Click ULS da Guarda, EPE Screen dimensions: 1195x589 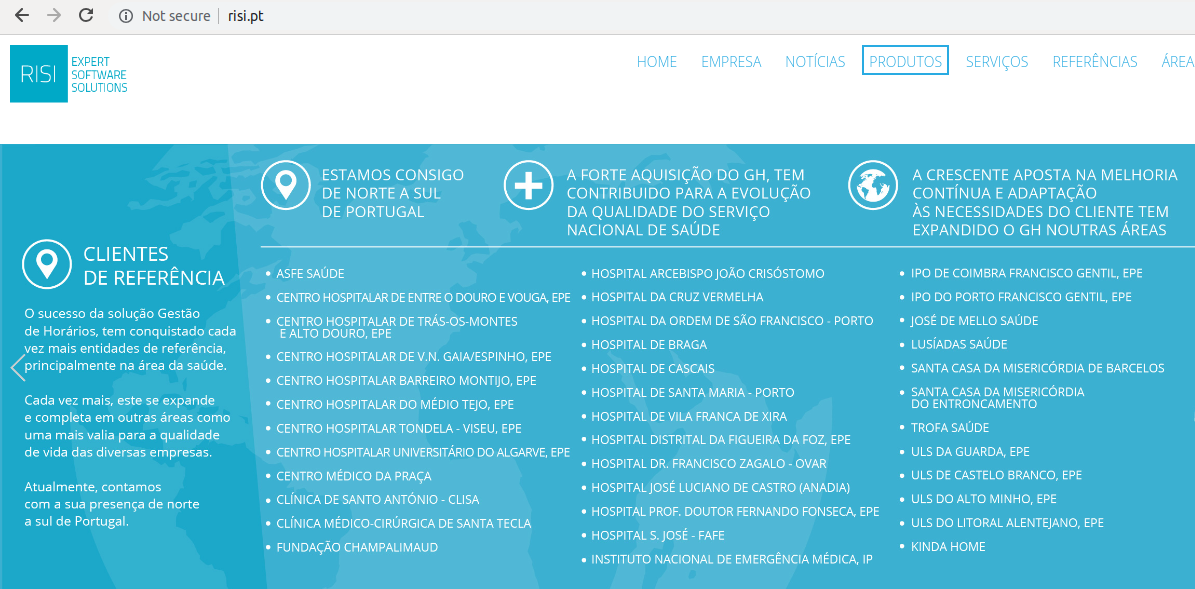pos(970,452)
